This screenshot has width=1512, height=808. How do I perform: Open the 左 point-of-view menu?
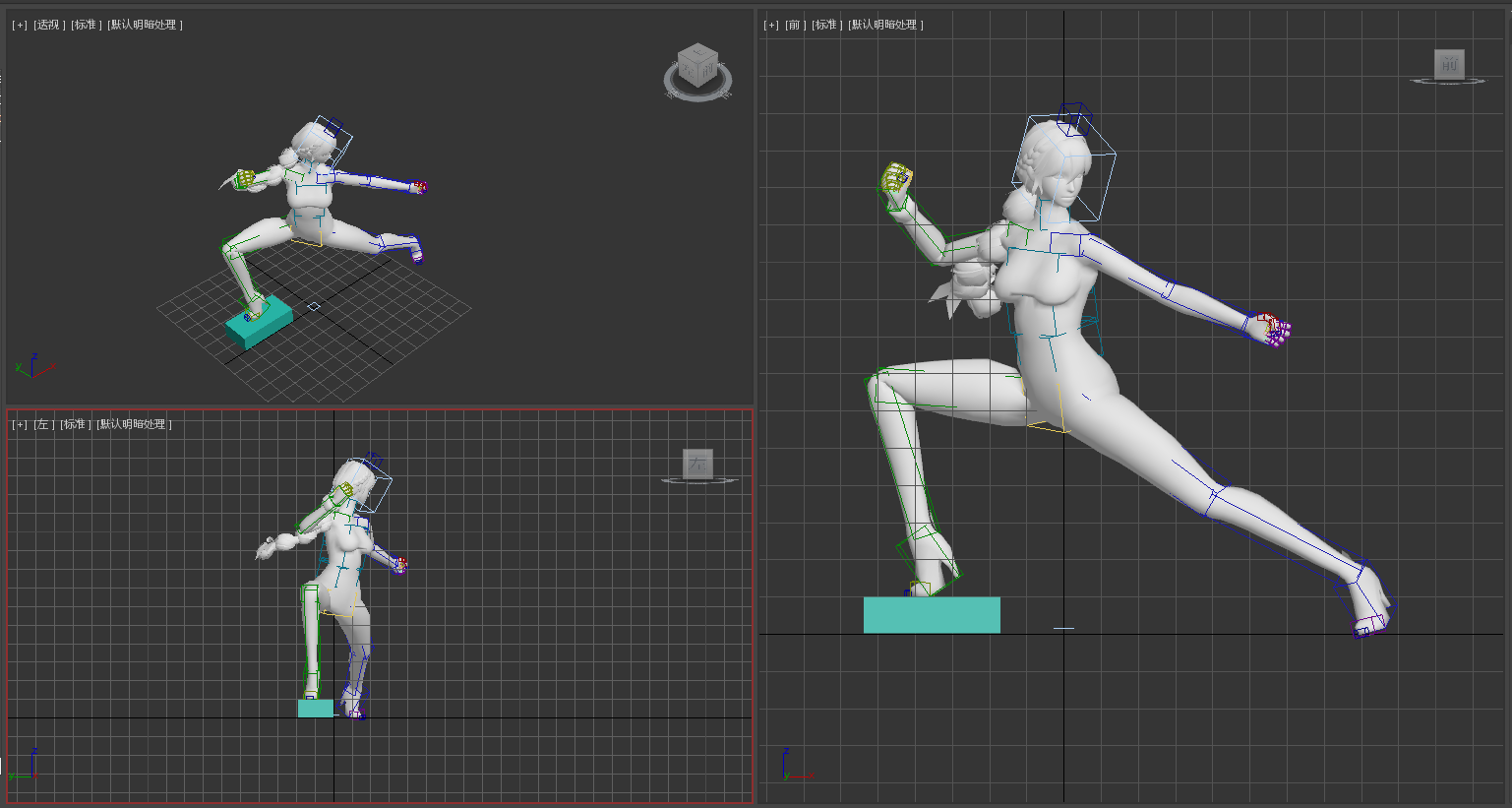pyautogui.click(x=44, y=424)
